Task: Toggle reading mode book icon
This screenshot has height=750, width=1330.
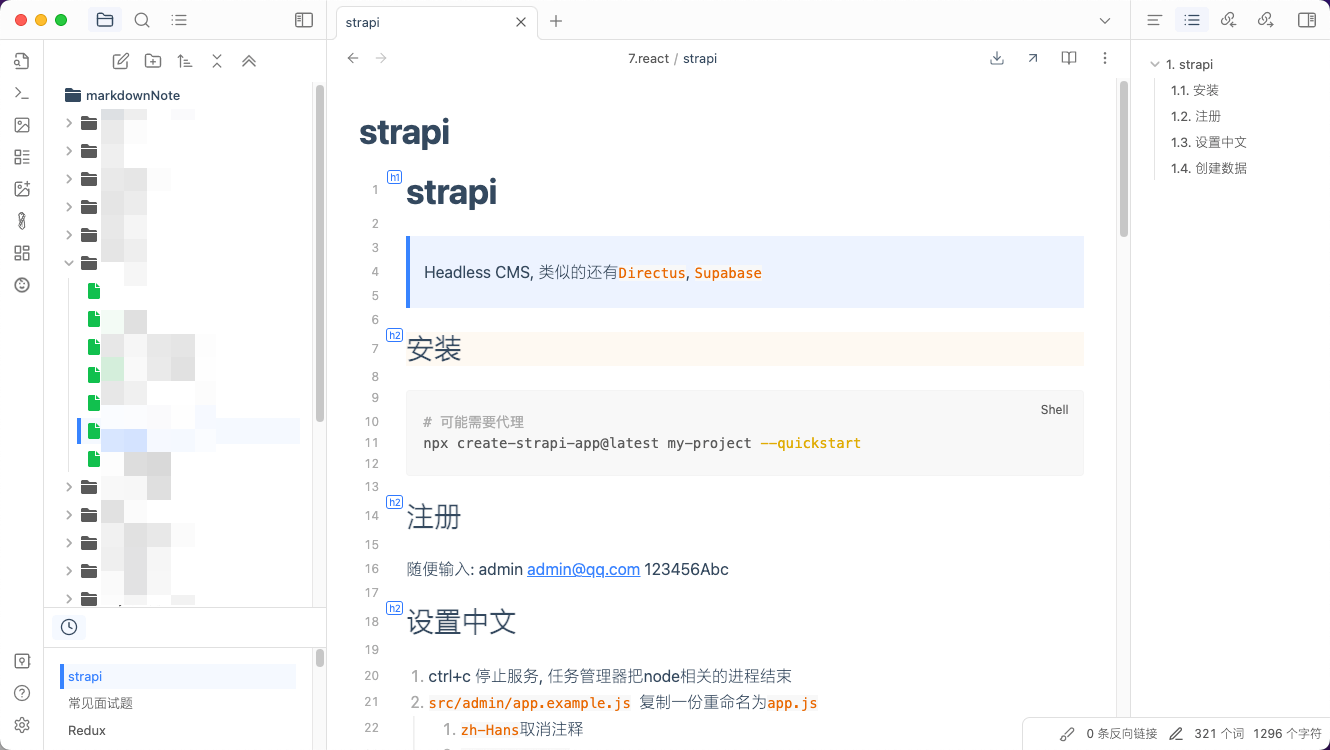Action: [1069, 58]
